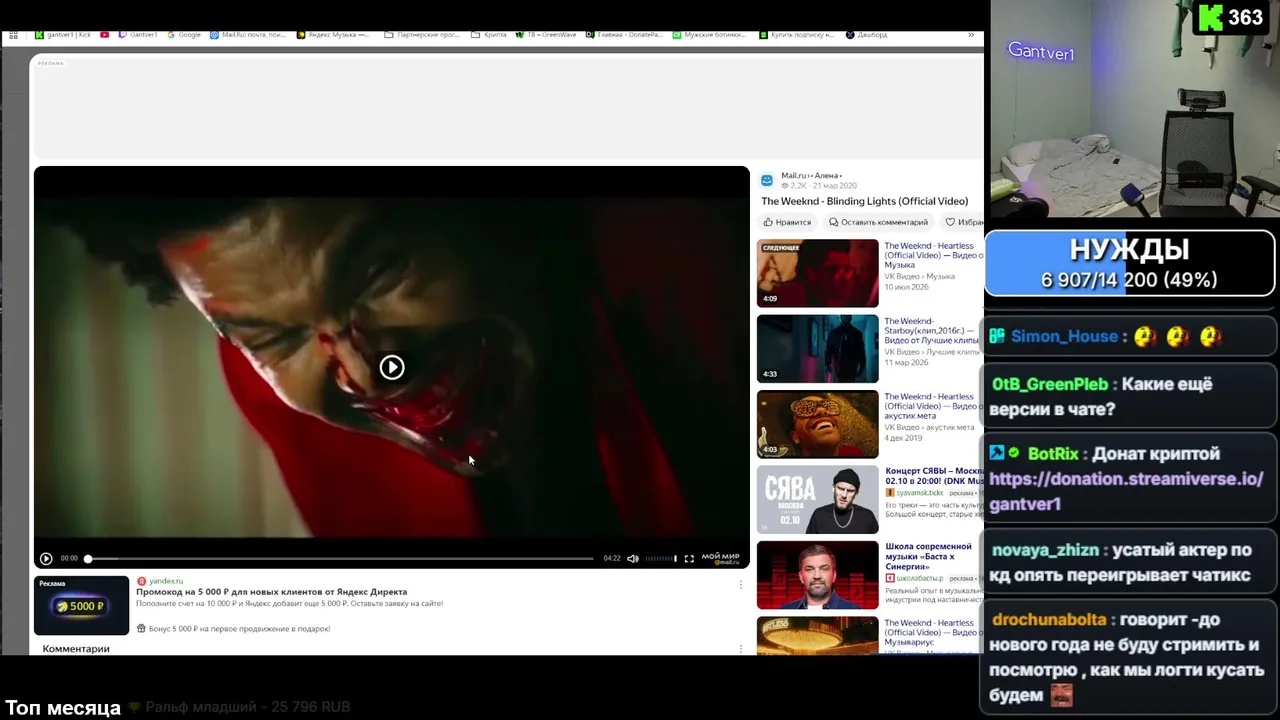Click the Комментарии section heading
The height and width of the screenshot is (720, 1280).
pos(76,649)
